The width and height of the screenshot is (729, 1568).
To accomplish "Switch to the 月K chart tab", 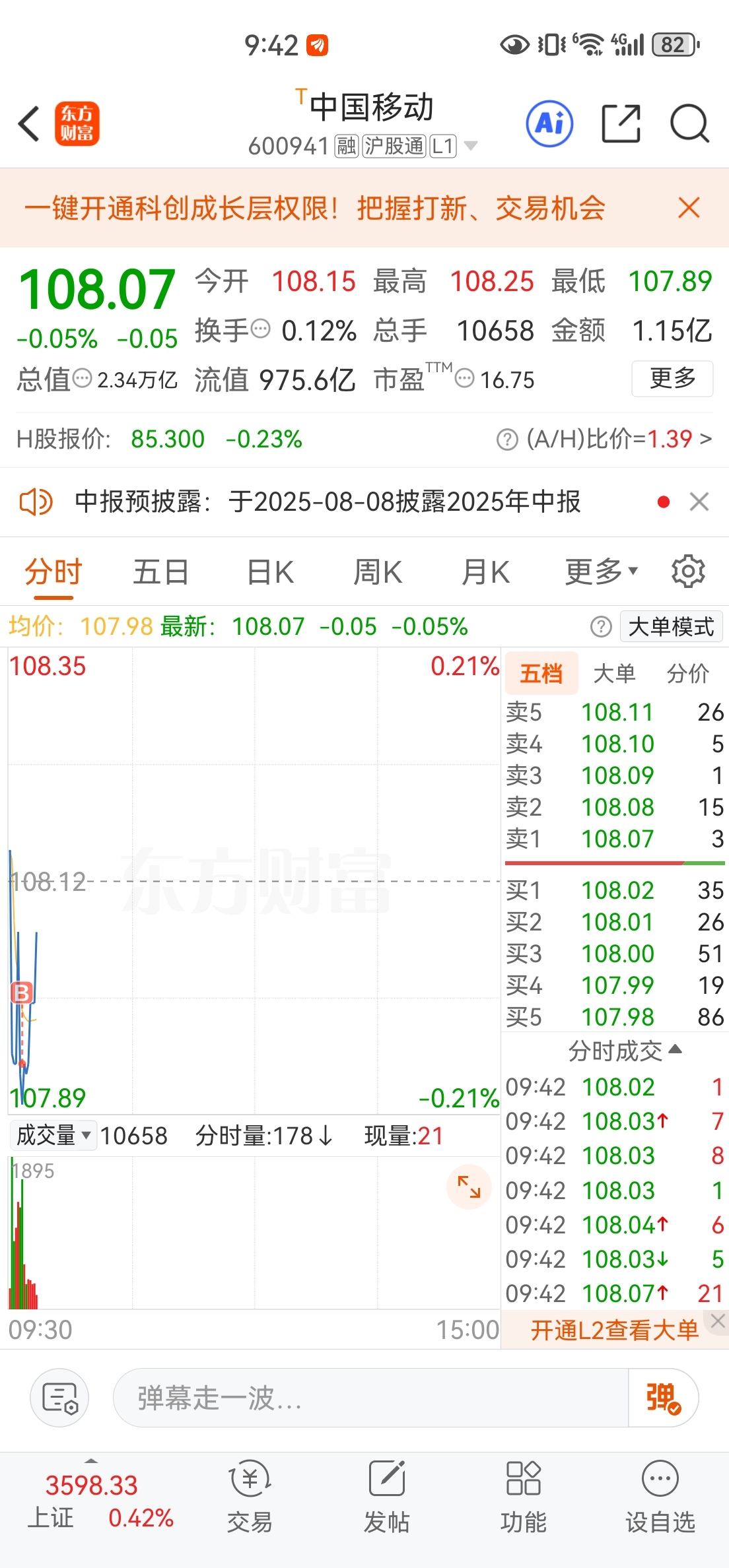I will click(x=485, y=572).
